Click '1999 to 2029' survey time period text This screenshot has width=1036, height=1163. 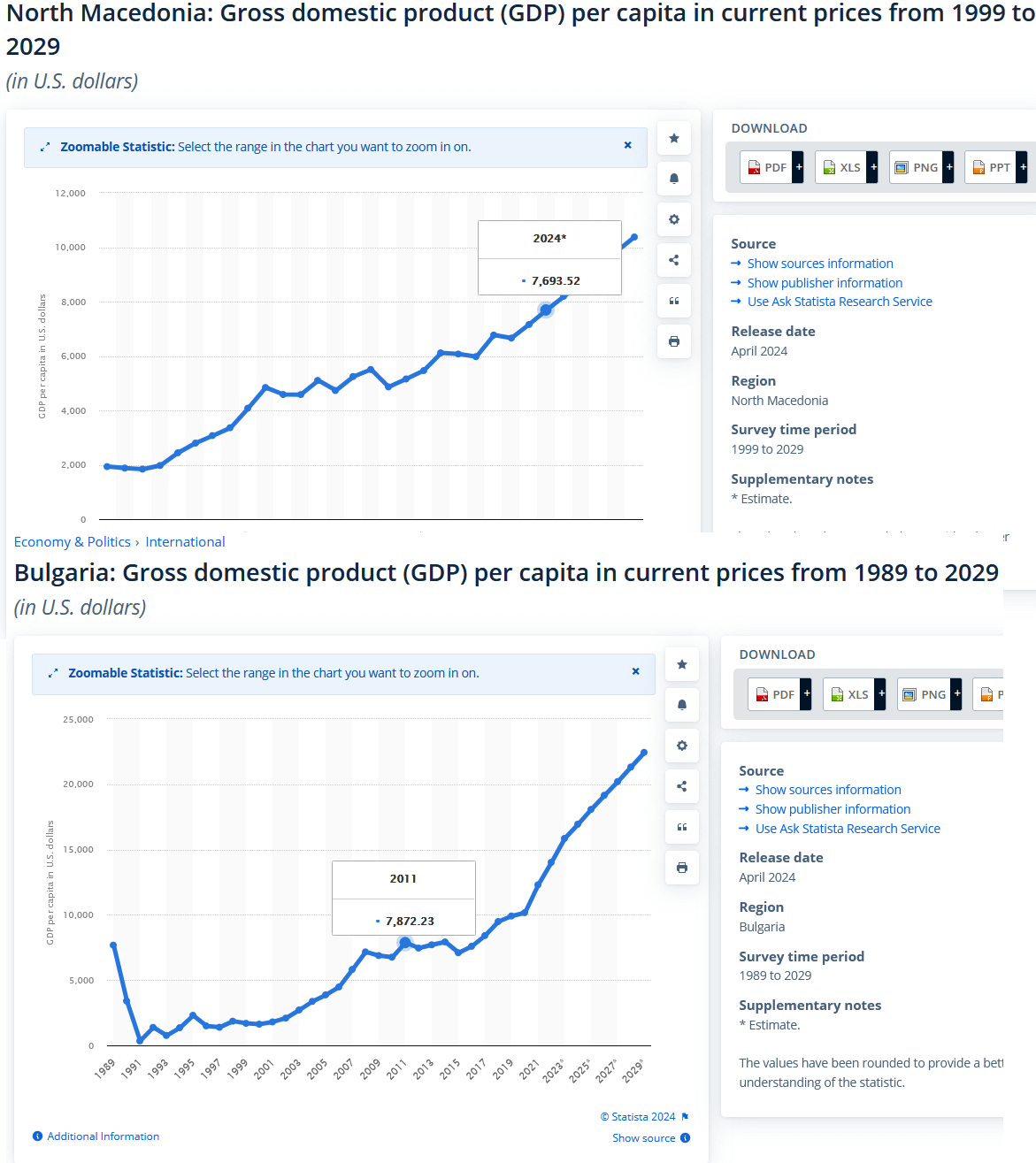(767, 449)
